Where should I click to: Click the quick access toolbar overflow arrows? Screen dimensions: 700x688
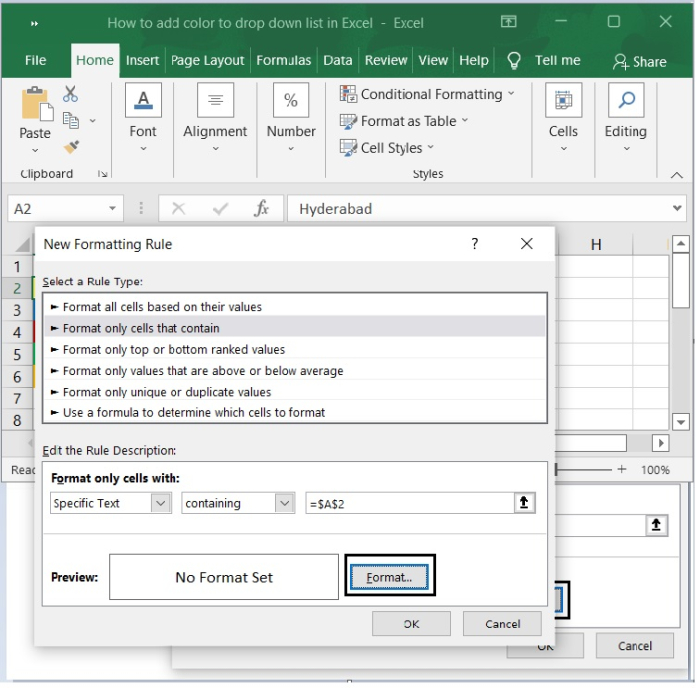pyautogui.click(x=34, y=24)
